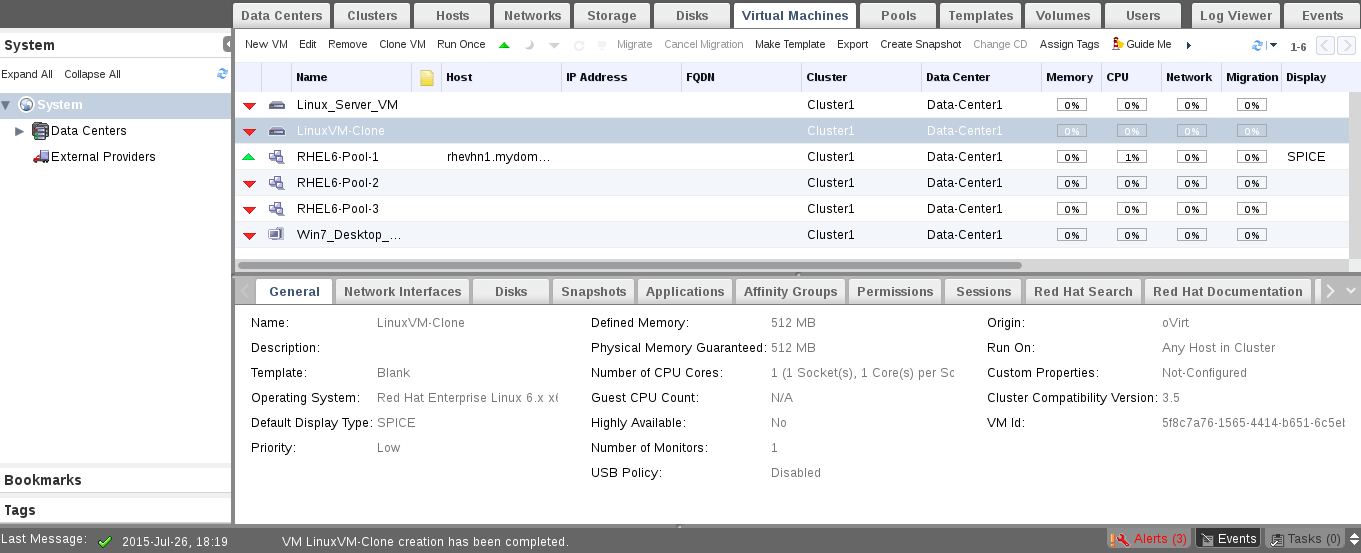This screenshot has width=1361, height=553.
Task: Show more toolbar actions overflow arrow
Action: tap(1188, 45)
